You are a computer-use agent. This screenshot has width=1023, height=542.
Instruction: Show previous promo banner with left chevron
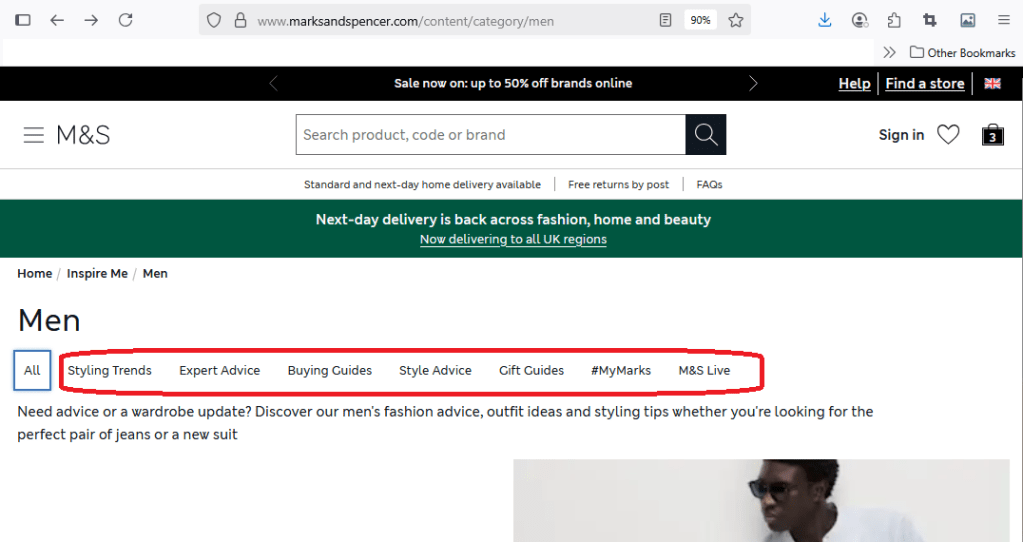coord(274,84)
